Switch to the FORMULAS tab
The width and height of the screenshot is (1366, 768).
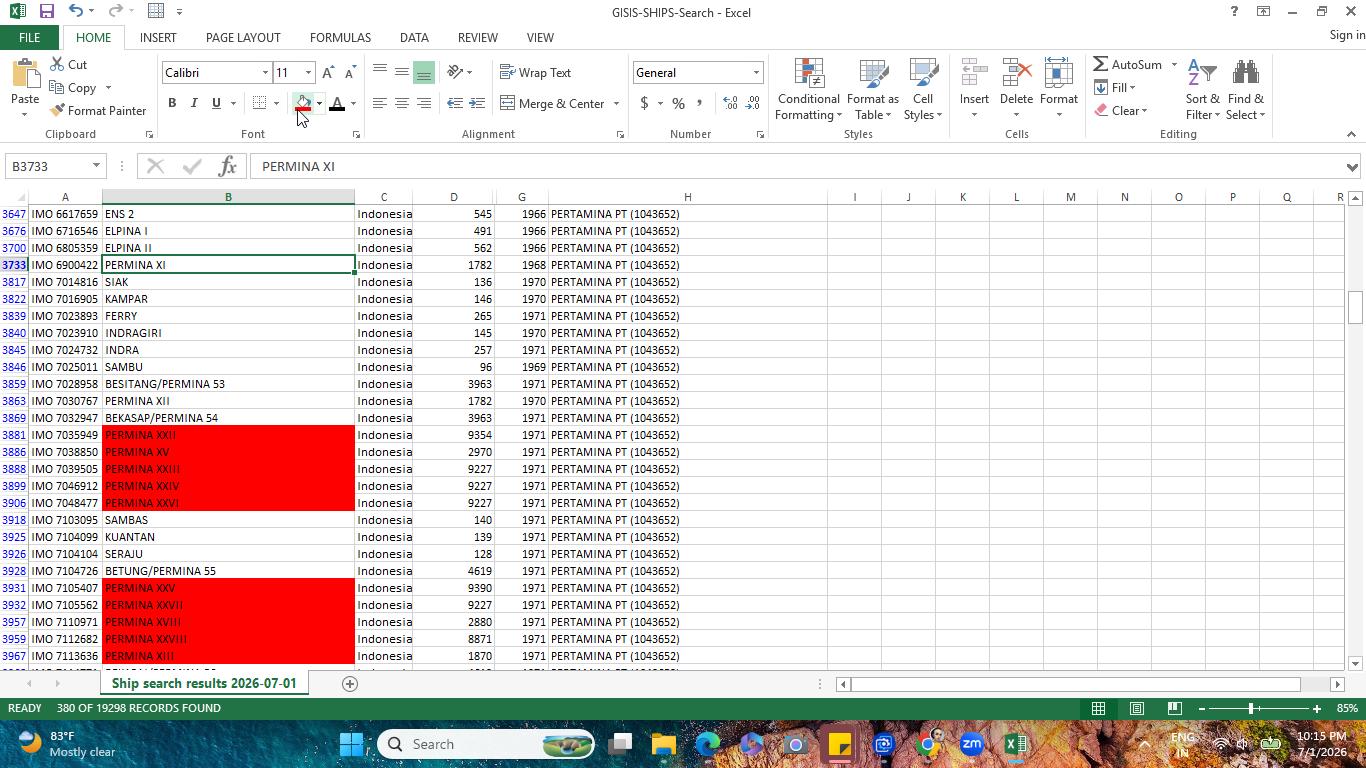[x=340, y=37]
